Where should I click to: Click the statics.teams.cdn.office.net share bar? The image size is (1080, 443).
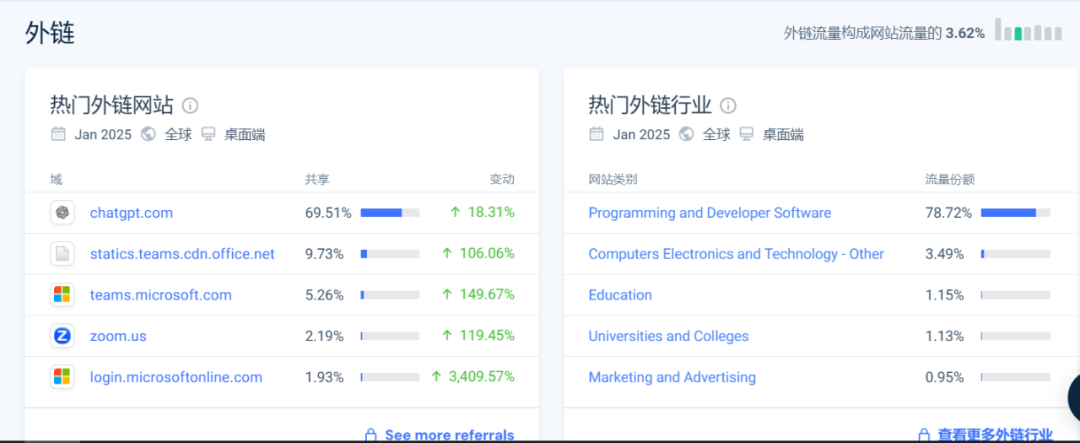pyautogui.click(x=390, y=254)
